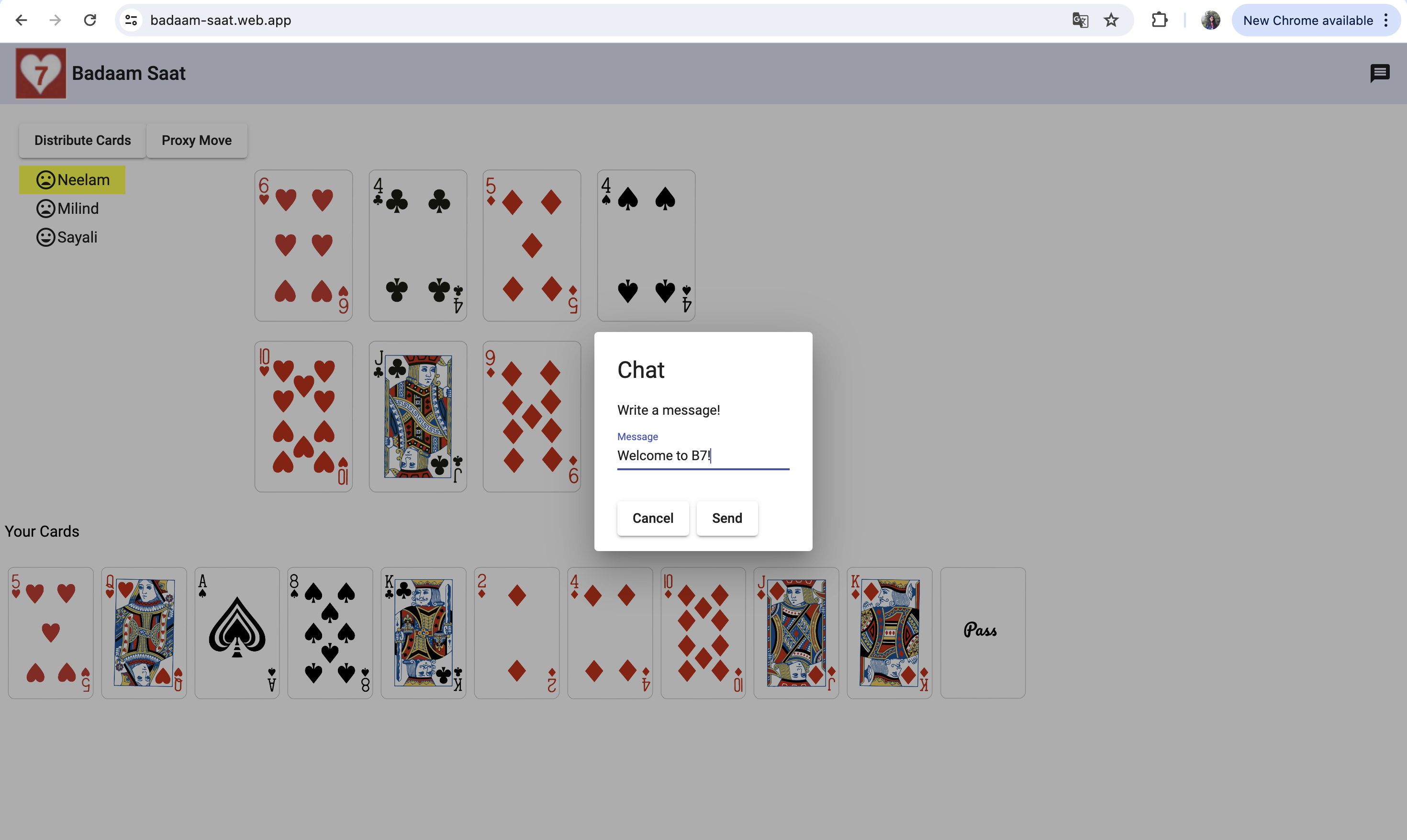Reload the browser page
Screen dimensions: 1407x840
click(x=90, y=21)
